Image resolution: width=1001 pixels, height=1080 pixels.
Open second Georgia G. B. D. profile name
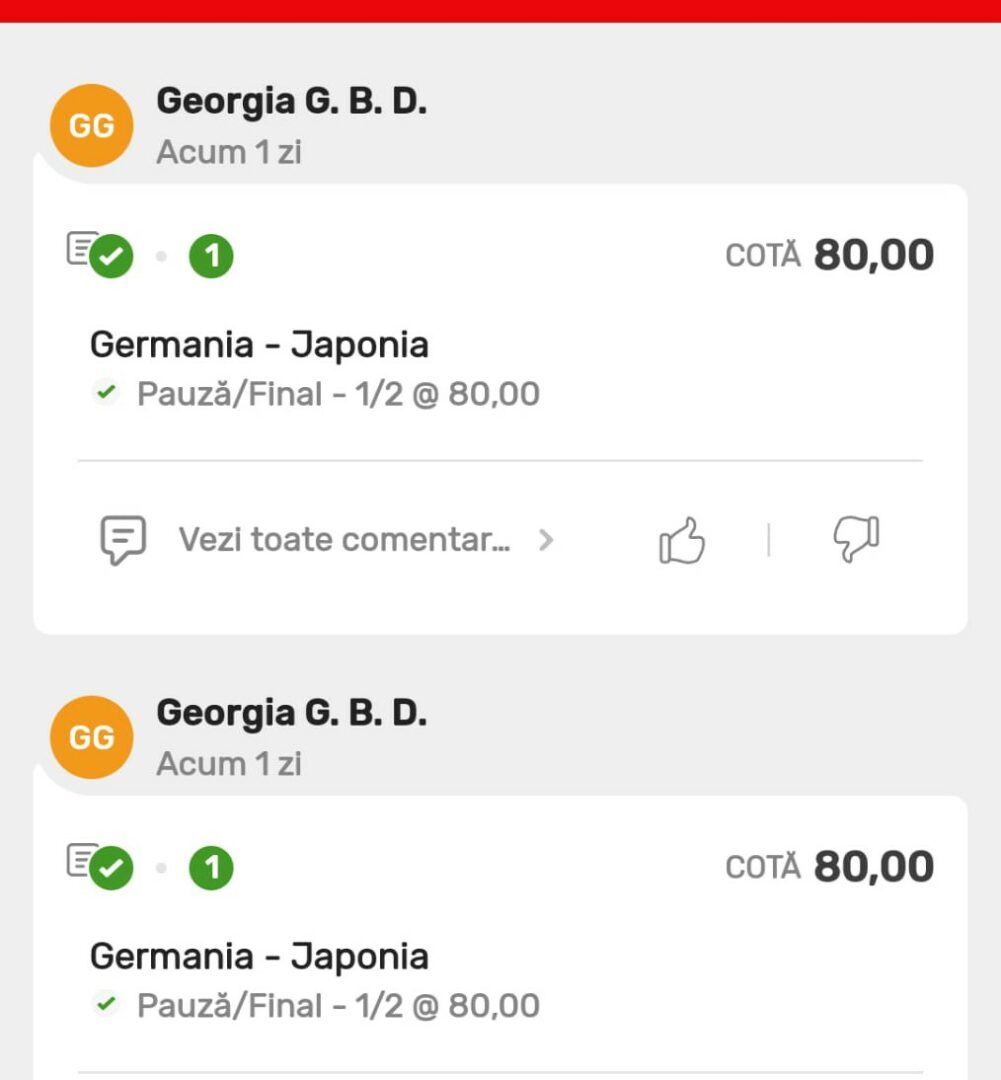pyautogui.click(x=291, y=713)
